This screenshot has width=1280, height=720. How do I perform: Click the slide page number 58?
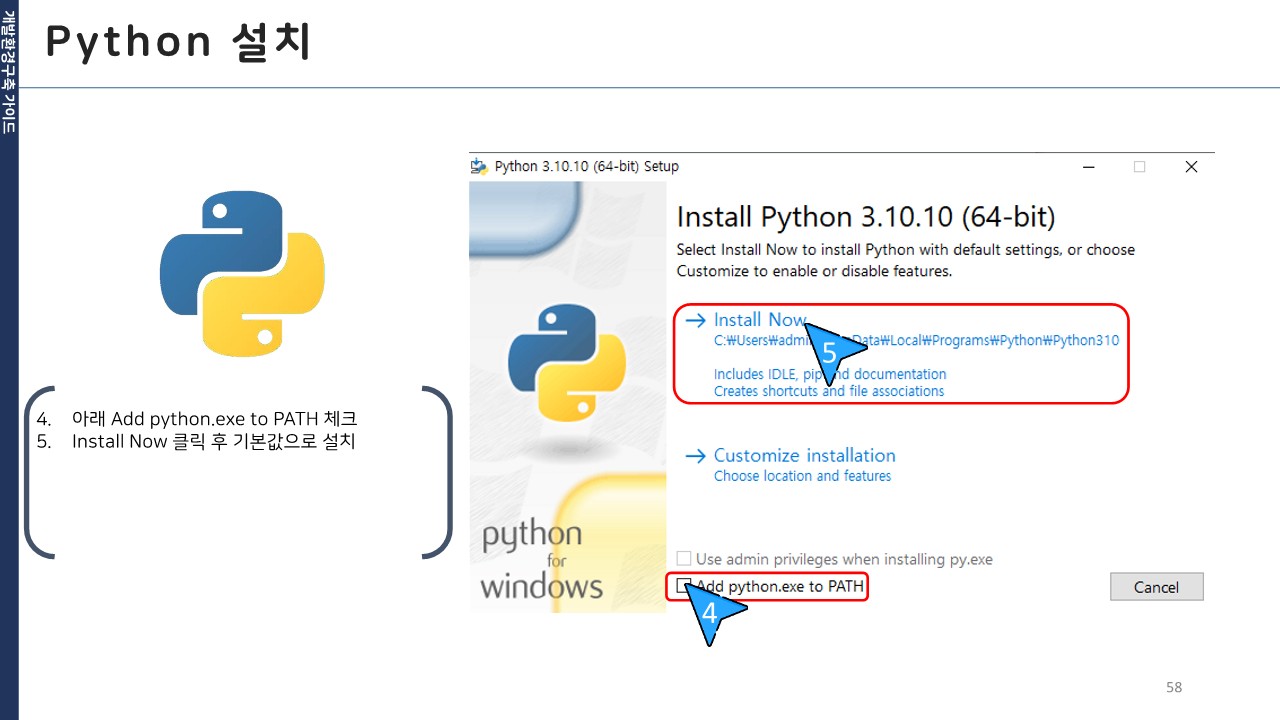pyautogui.click(x=1174, y=687)
